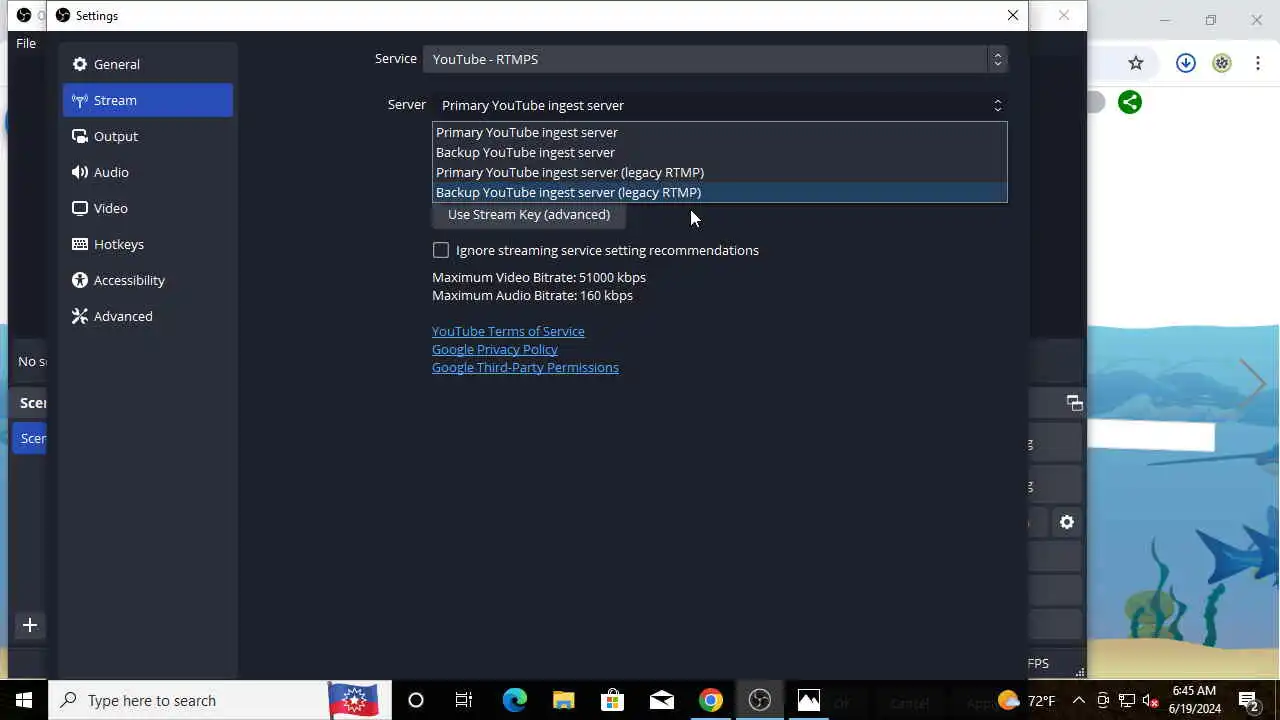
Task: Open File menu in OBS main window
Action: pyautogui.click(x=26, y=43)
